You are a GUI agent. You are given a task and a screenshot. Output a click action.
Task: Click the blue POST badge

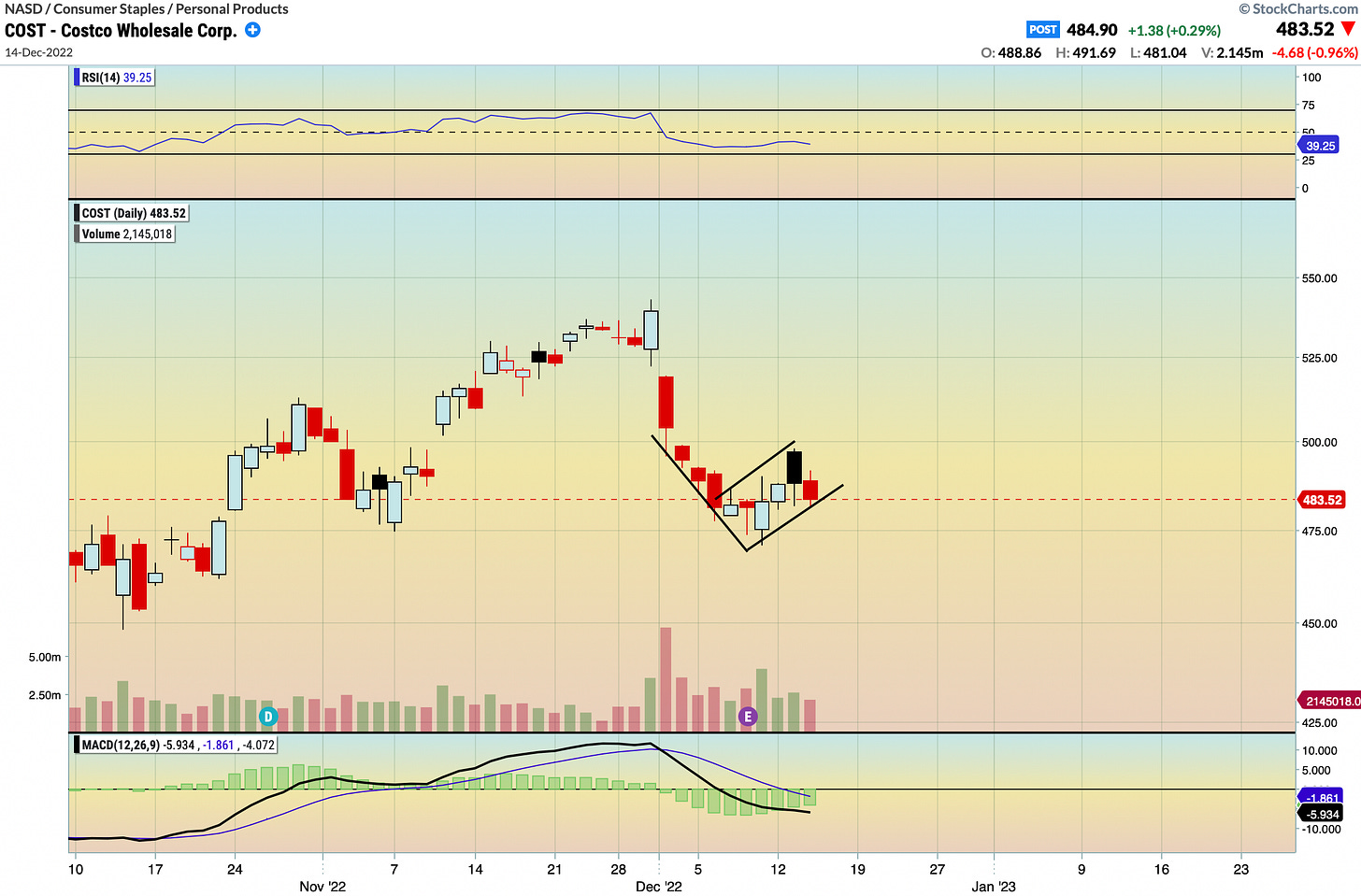pyautogui.click(x=1042, y=30)
